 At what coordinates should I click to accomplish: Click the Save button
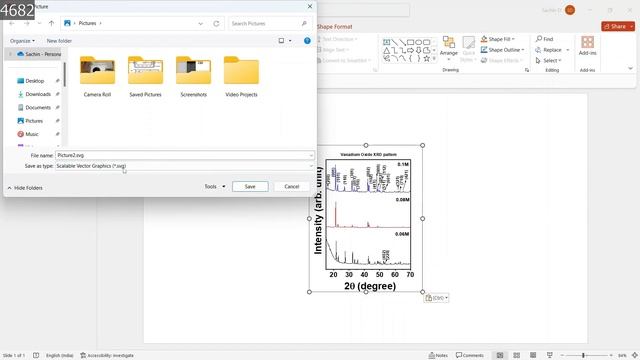[250, 186]
